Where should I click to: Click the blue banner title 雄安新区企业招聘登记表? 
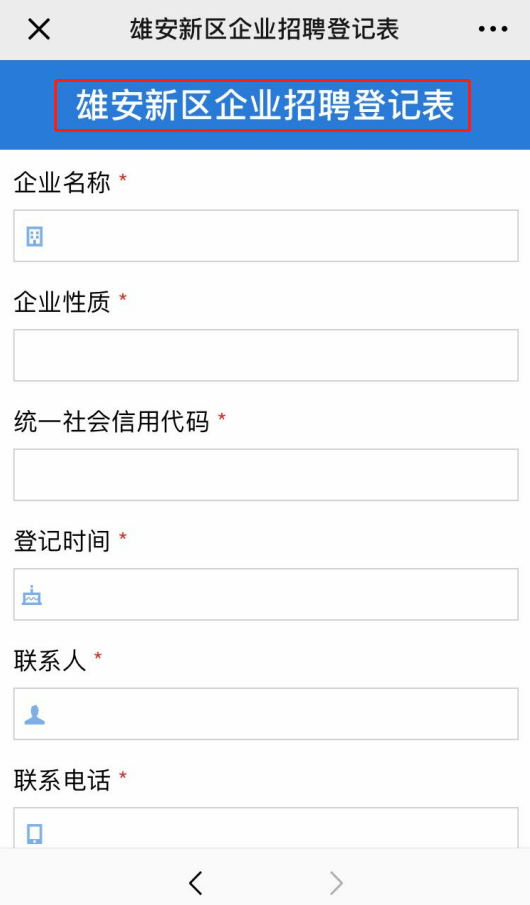(x=263, y=106)
